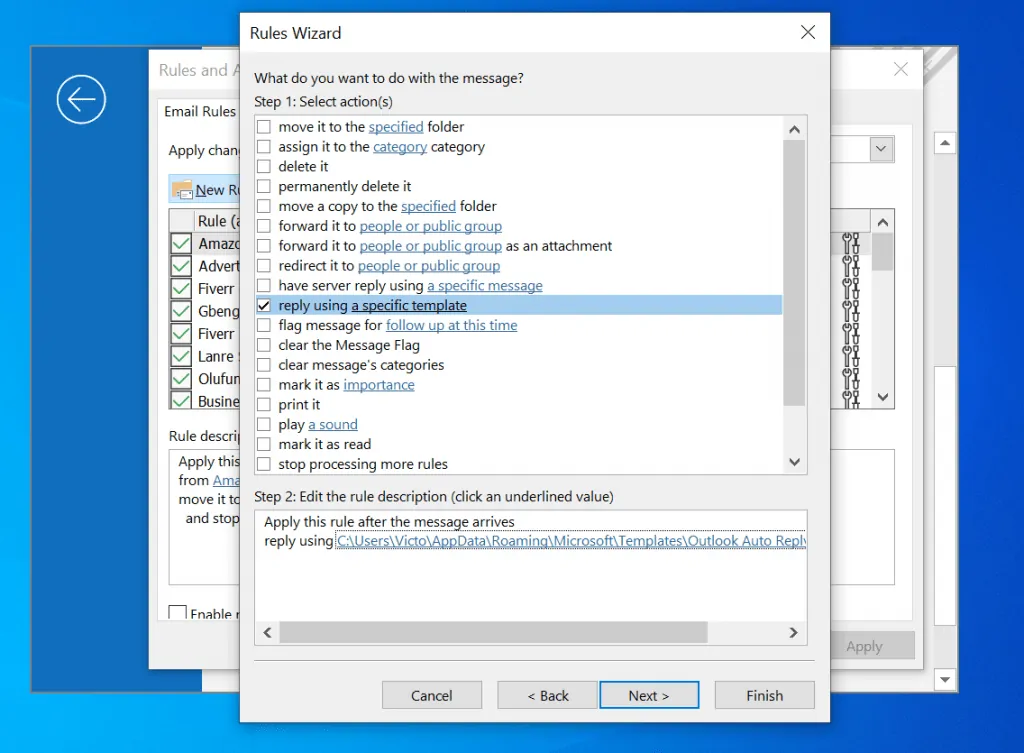Check the "delete it" action
Screen dimensions: 1024x753
264,166
